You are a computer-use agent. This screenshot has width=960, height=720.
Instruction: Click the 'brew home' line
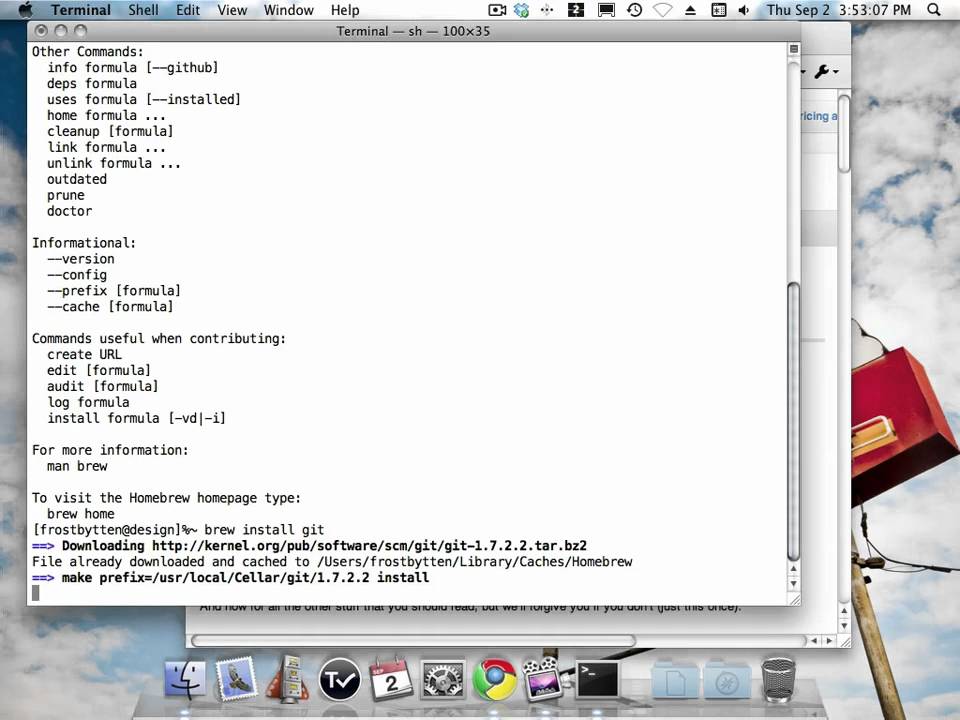tap(80, 514)
